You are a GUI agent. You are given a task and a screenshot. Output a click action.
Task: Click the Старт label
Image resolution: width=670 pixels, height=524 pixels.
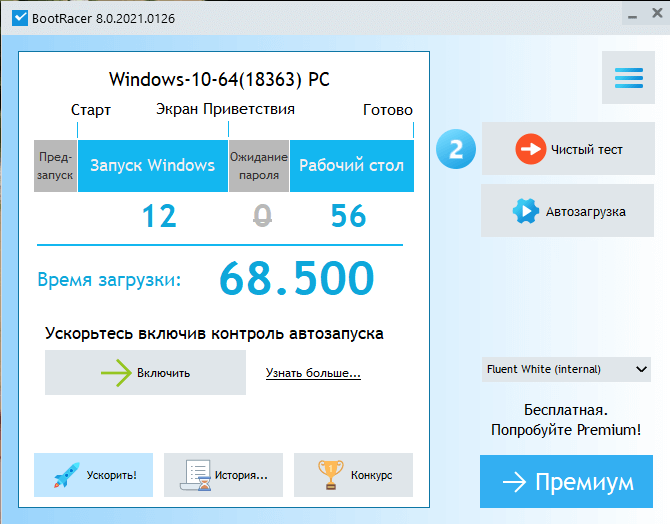(x=91, y=110)
